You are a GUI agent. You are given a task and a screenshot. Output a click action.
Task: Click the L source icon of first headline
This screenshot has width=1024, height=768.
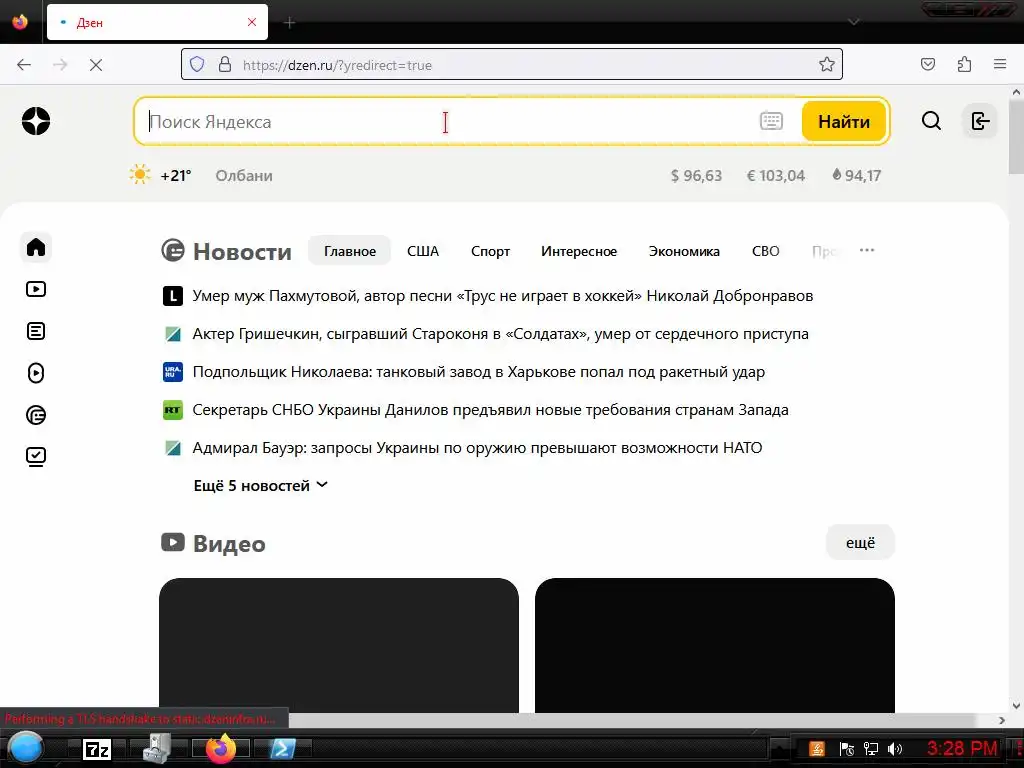tap(172, 296)
